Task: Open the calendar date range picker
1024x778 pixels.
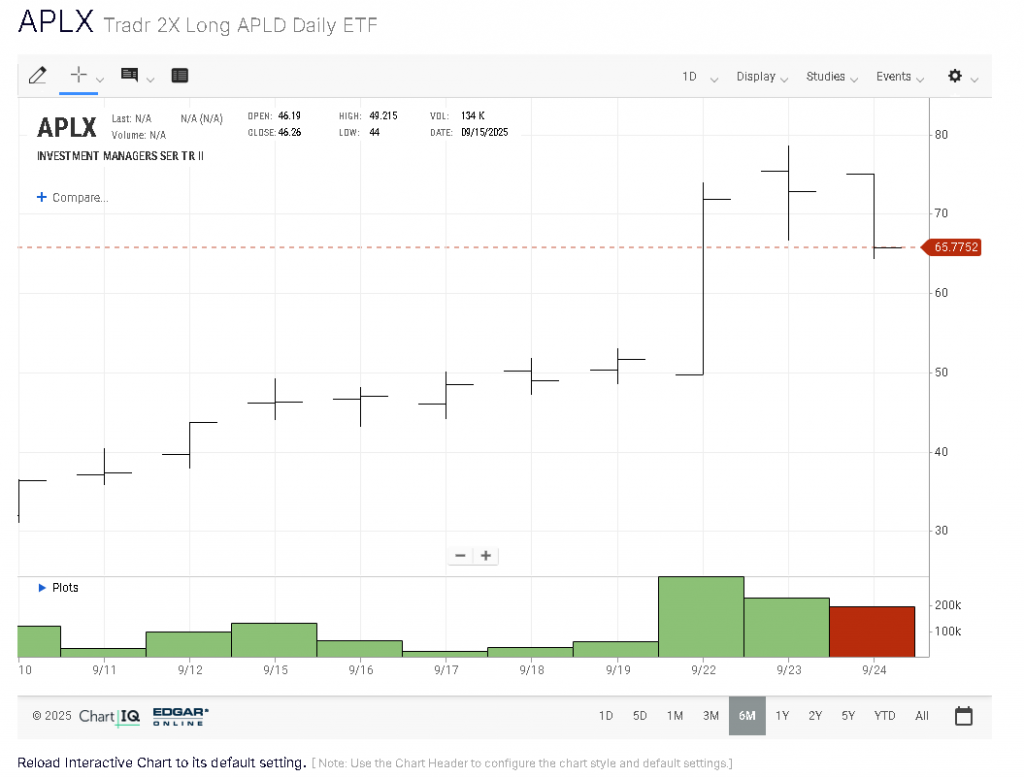Action: coord(964,716)
